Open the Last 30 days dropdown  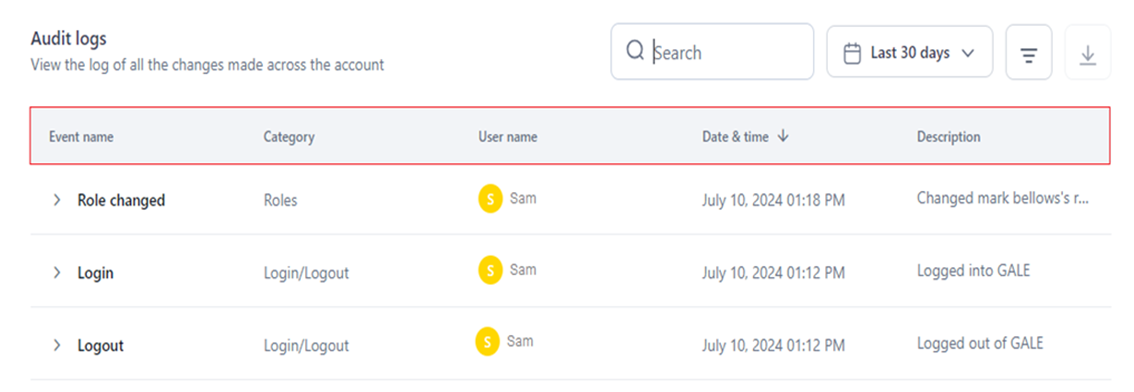tap(910, 52)
